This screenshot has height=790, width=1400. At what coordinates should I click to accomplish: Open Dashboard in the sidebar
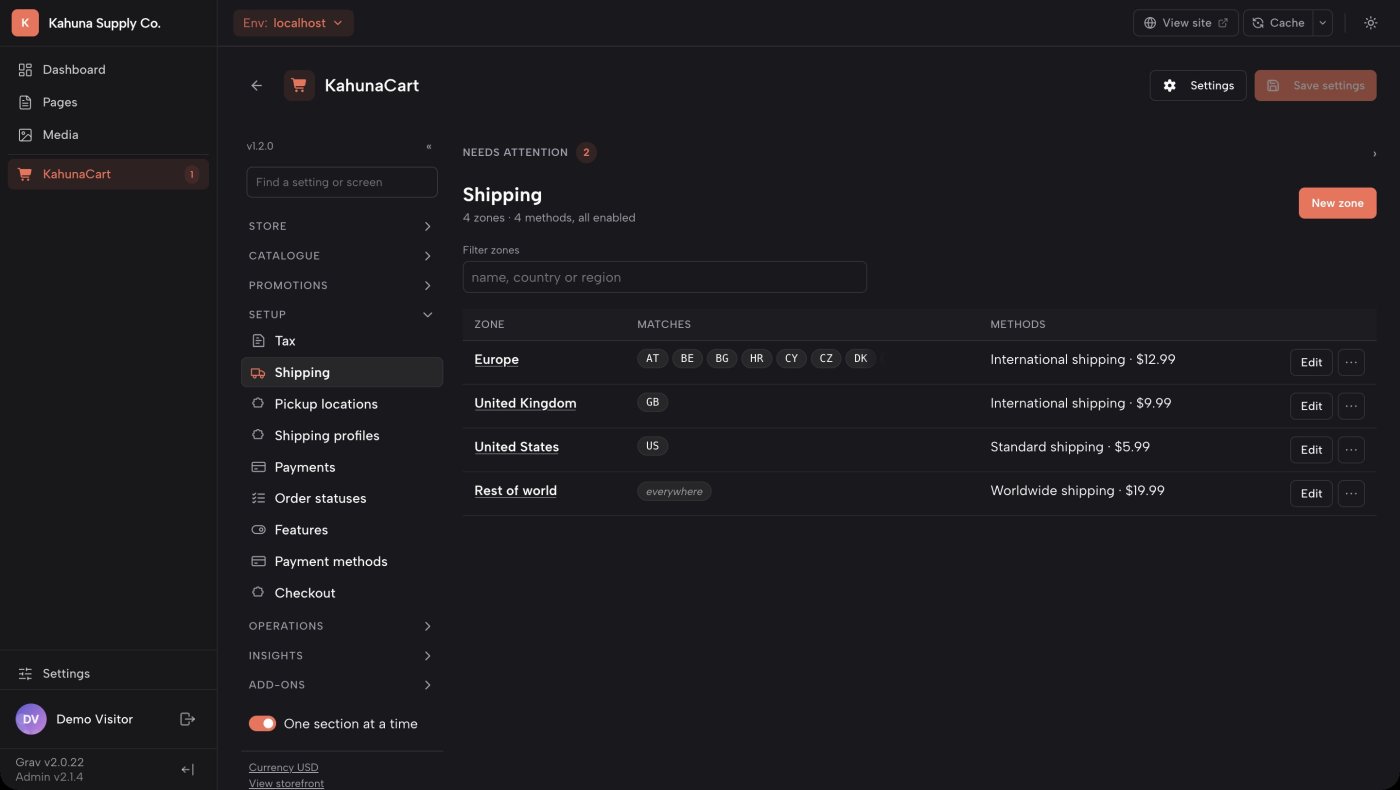(x=108, y=70)
